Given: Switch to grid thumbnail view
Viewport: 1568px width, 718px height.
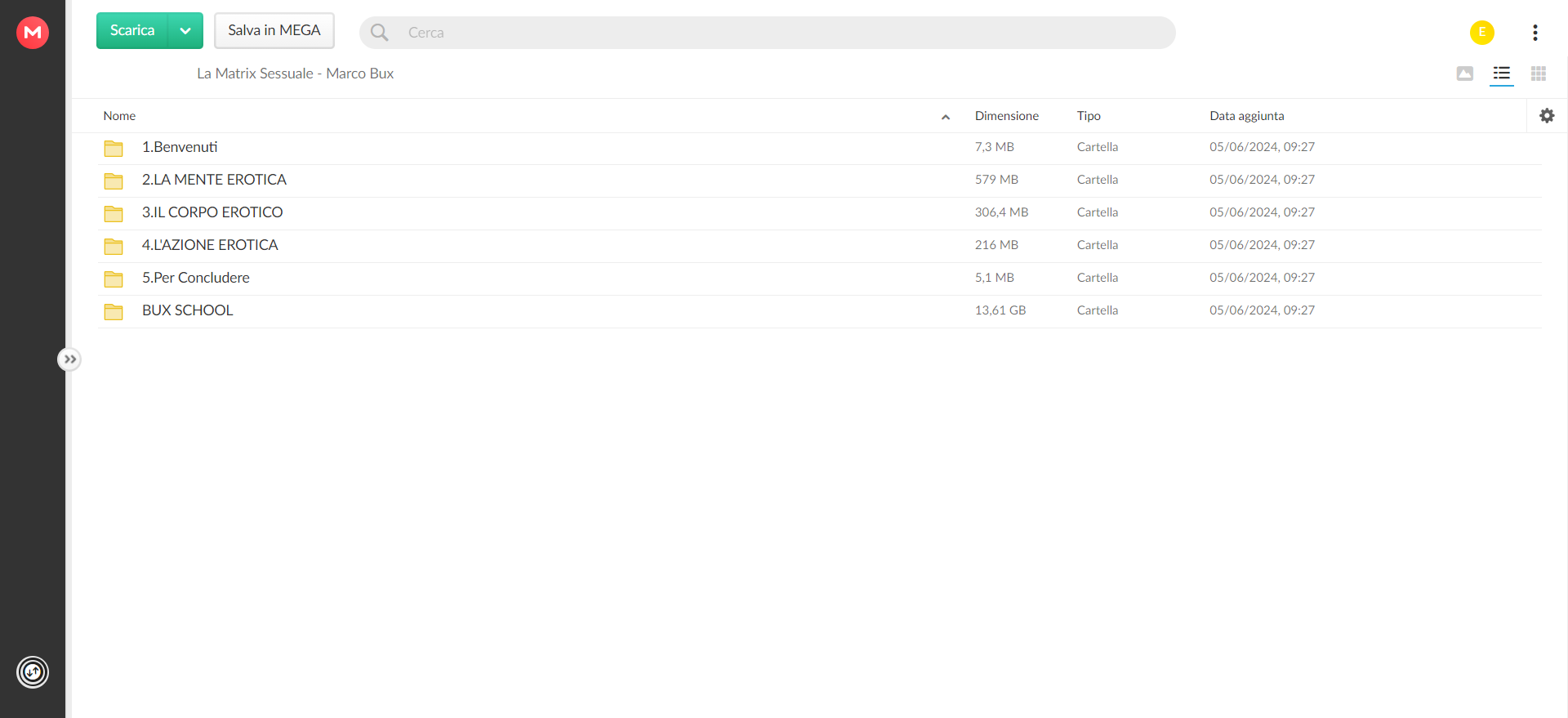Looking at the screenshot, I should (x=1539, y=74).
